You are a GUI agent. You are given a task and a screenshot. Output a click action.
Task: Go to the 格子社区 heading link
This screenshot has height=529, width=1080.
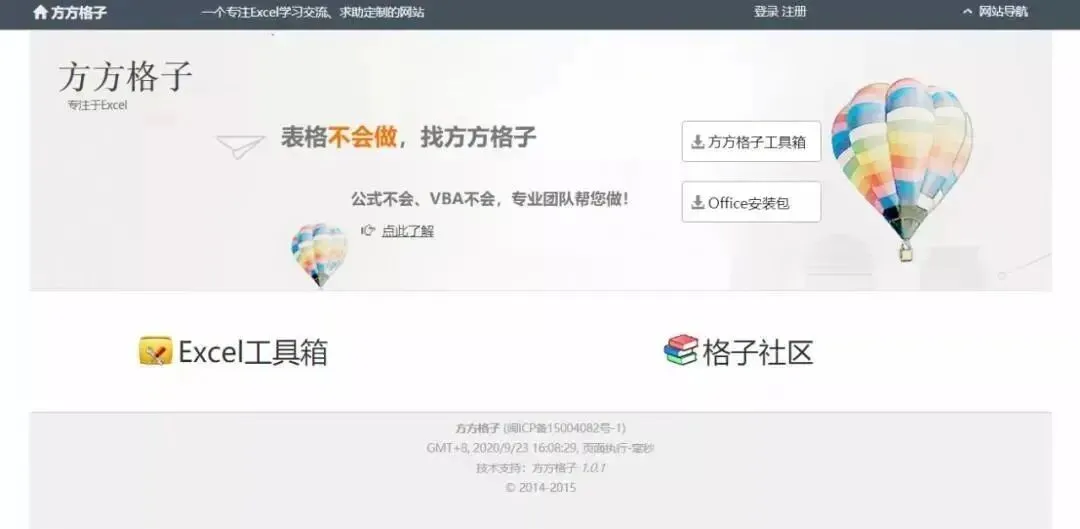[x=758, y=352]
